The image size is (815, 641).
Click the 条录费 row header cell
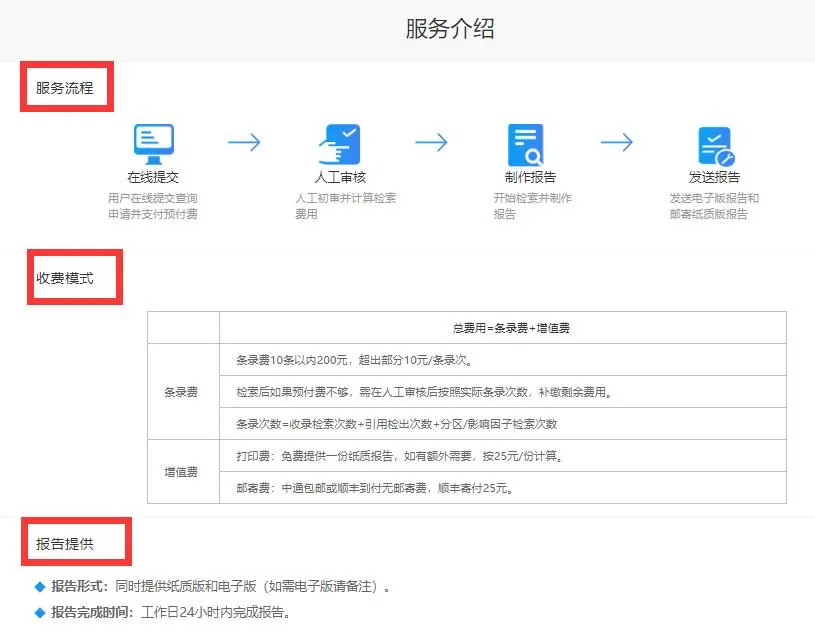click(182, 392)
